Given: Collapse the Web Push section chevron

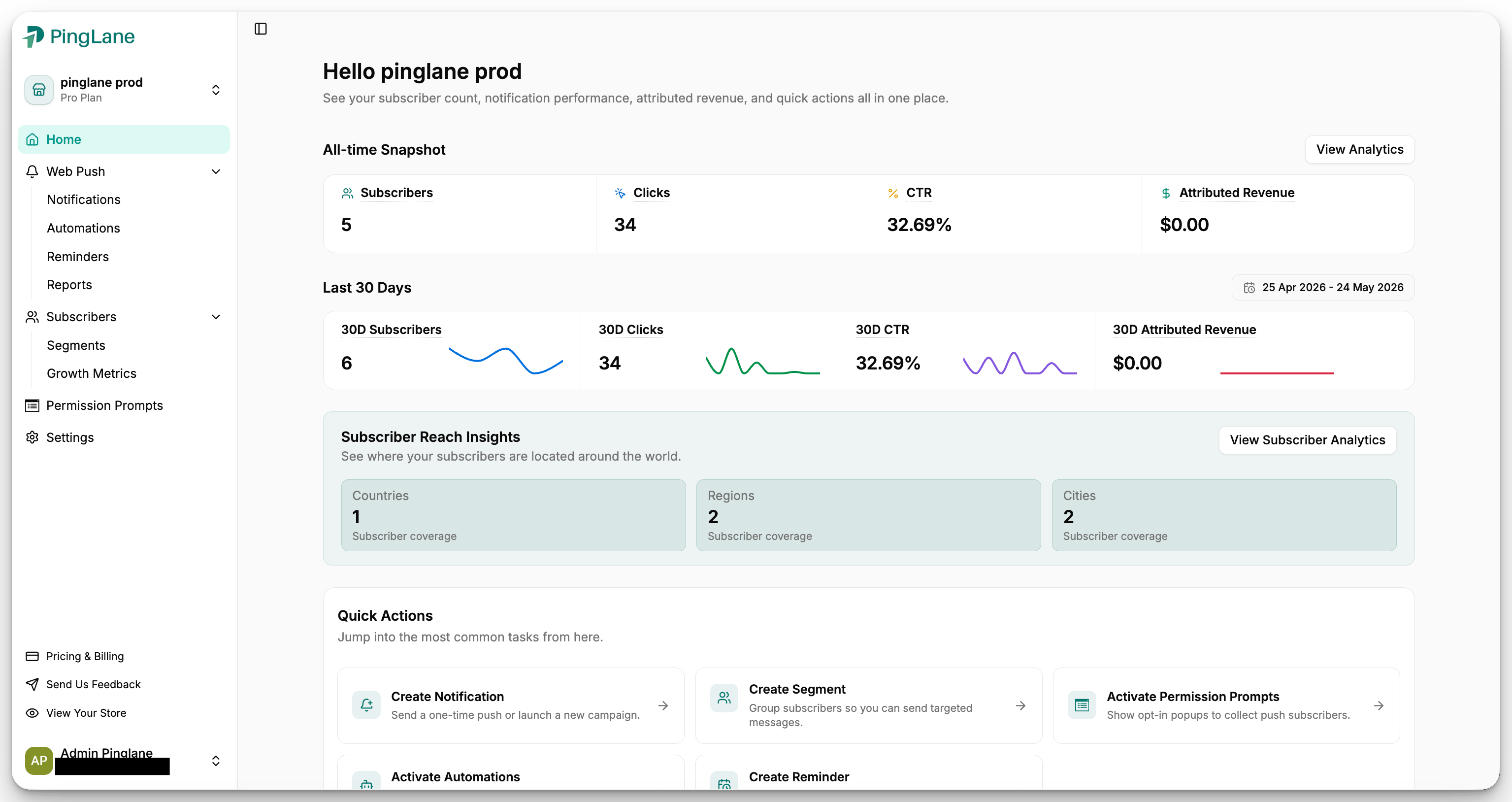Looking at the screenshot, I should tap(216, 171).
